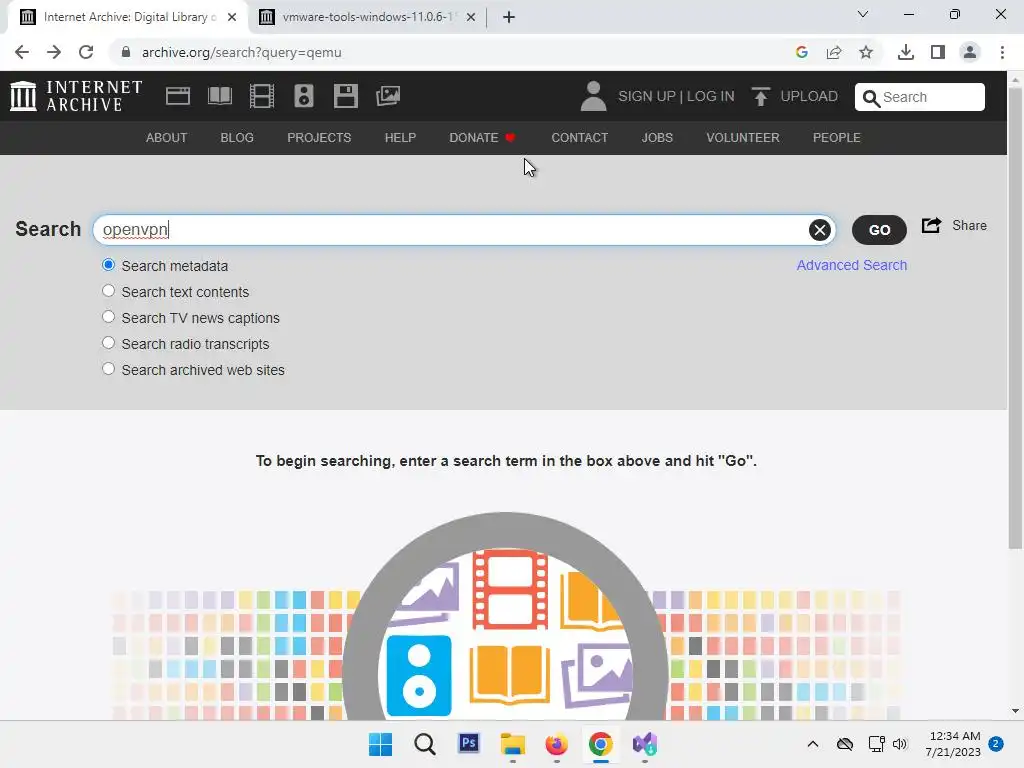
Task: Open the Images icon in header
Action: [388, 96]
